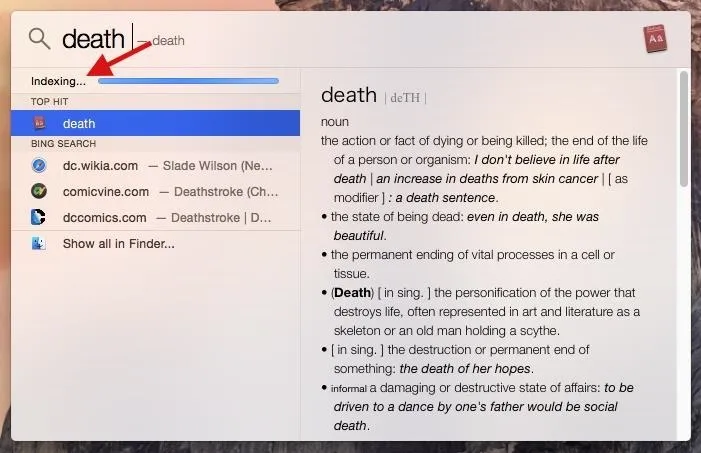Click the dccomics.com site icon
701x453 pixels.
(x=38, y=217)
